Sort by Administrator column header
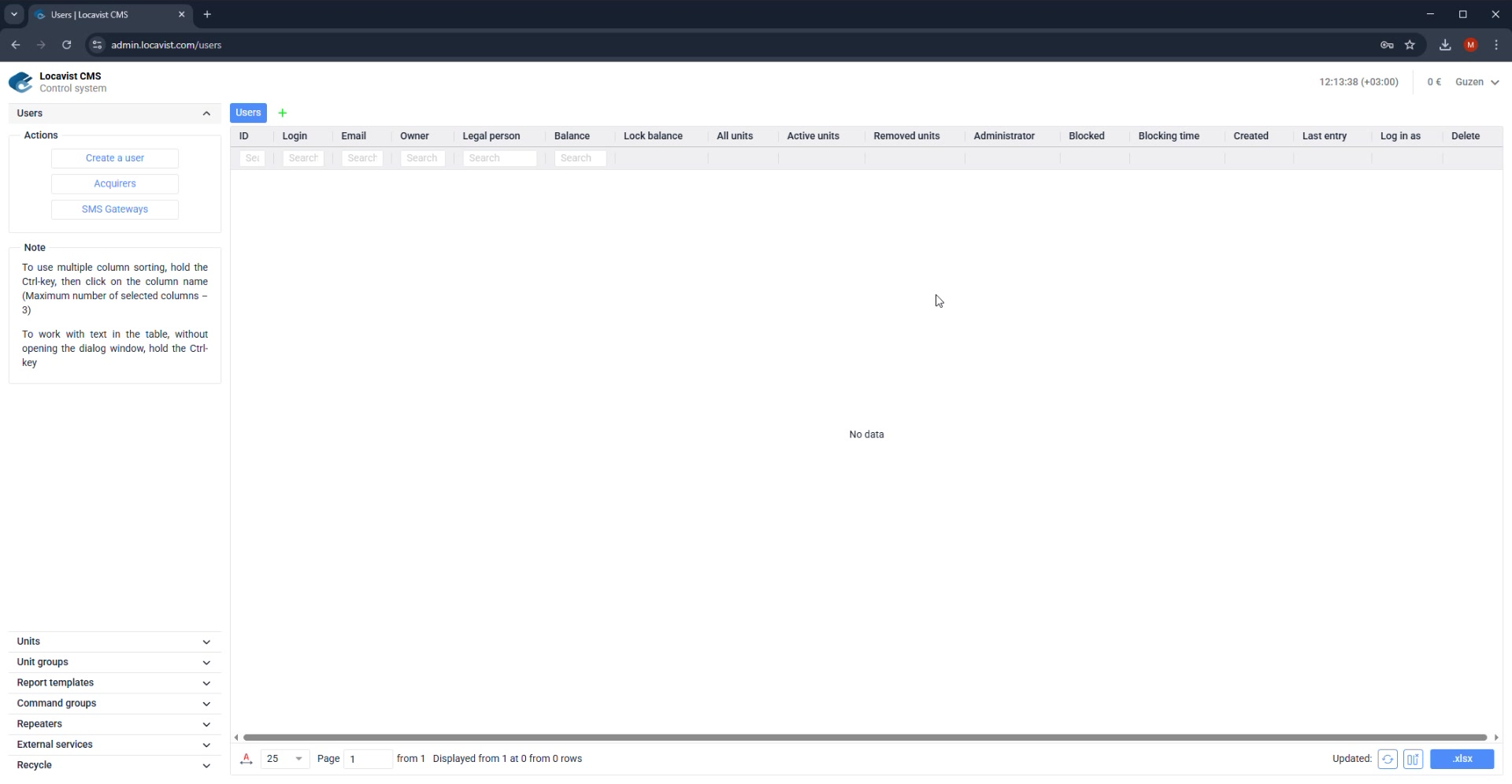 (x=1004, y=136)
